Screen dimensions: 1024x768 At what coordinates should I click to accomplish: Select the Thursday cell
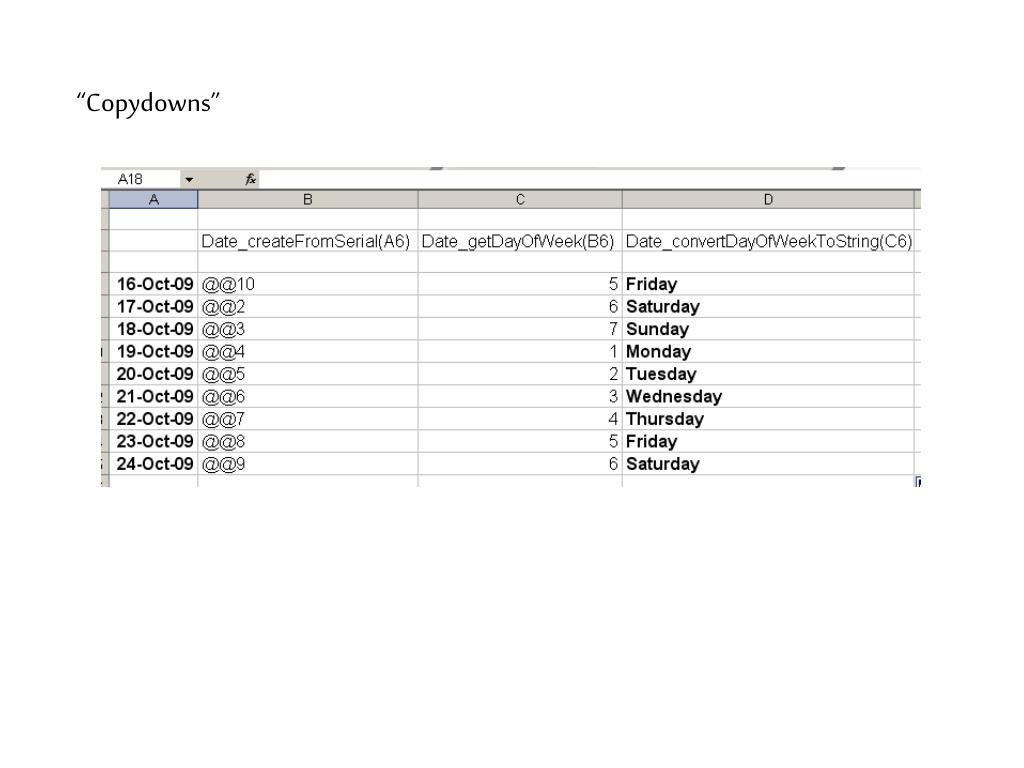(x=768, y=419)
